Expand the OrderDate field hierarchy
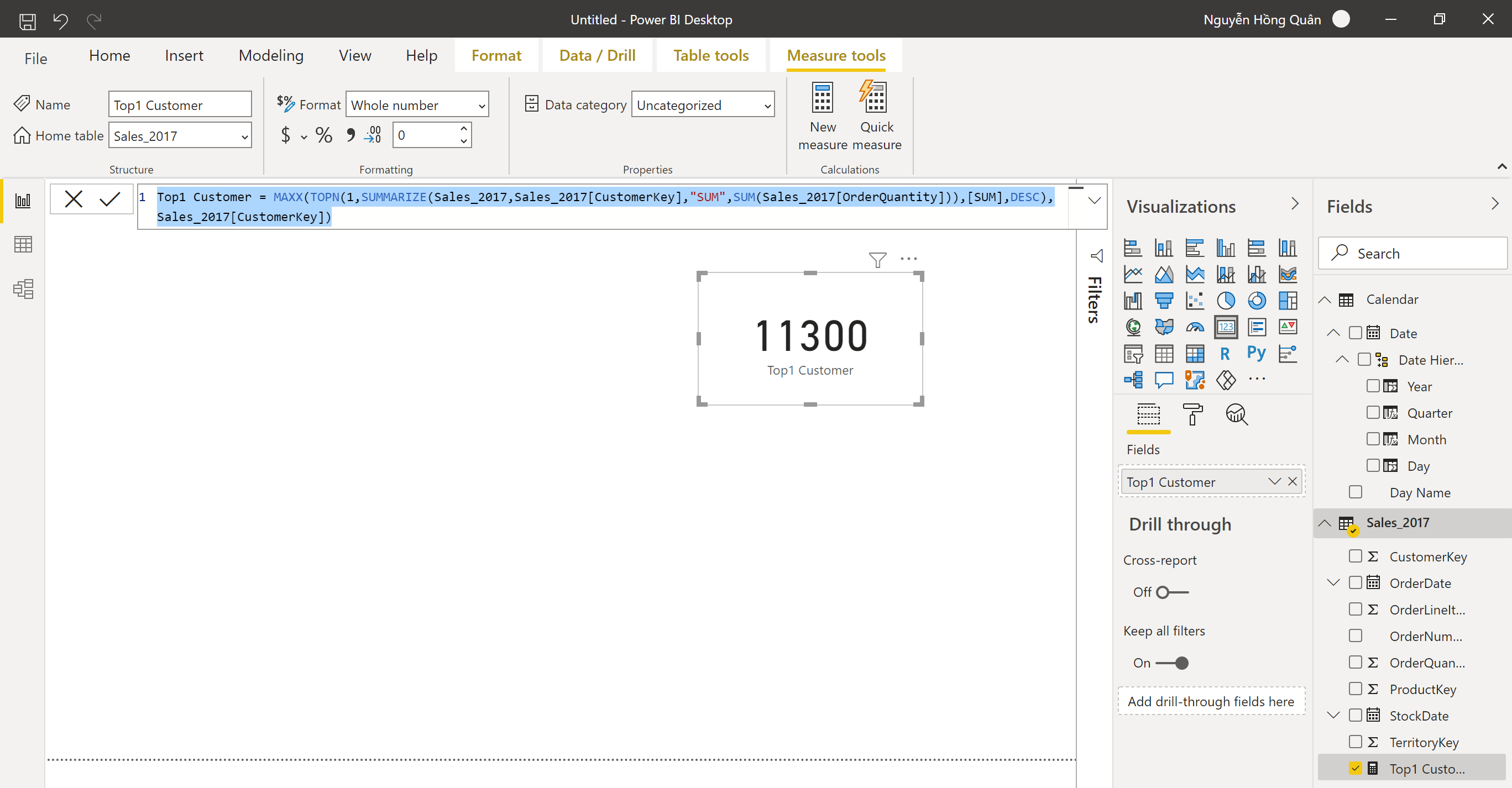Viewport: 1512px width, 788px height. 1333,582
